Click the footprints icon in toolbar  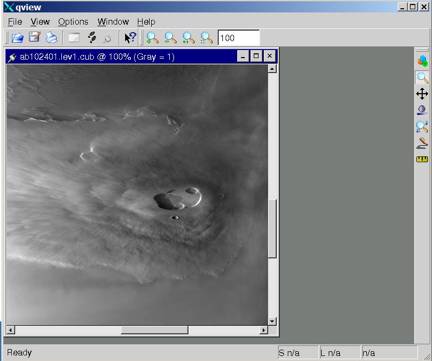[92, 37]
